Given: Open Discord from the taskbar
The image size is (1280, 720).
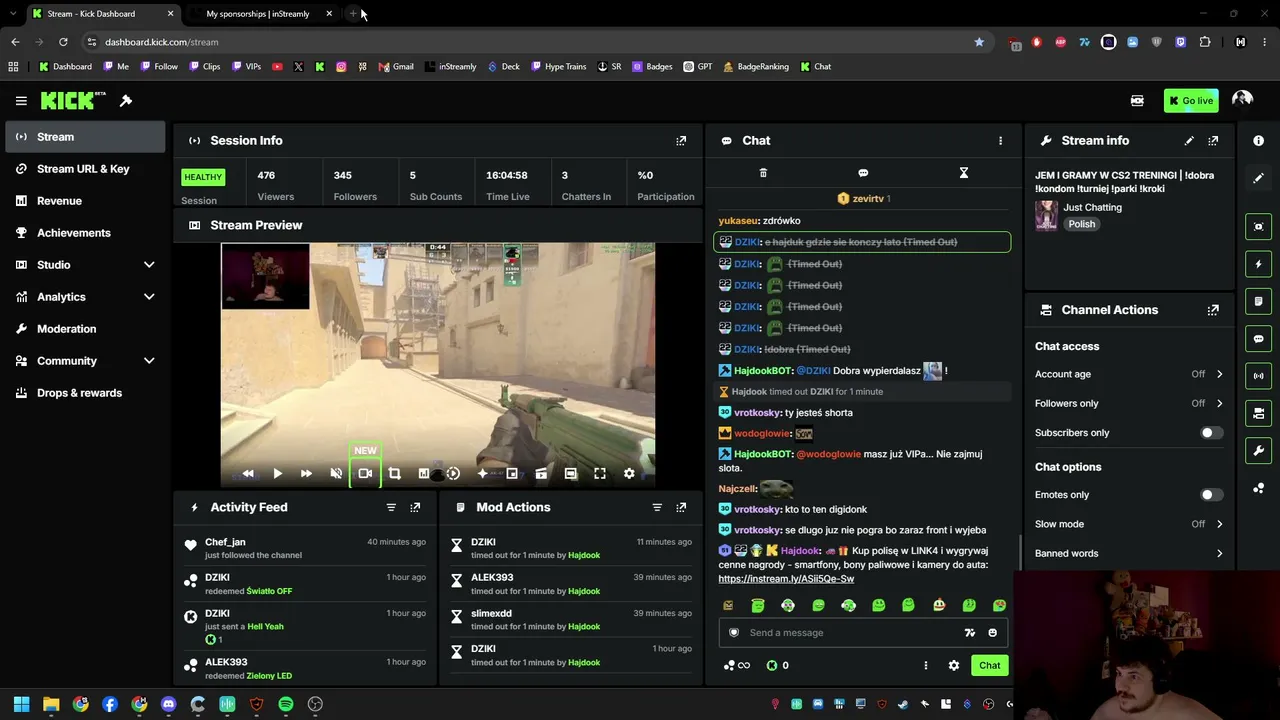Looking at the screenshot, I should coord(168,704).
